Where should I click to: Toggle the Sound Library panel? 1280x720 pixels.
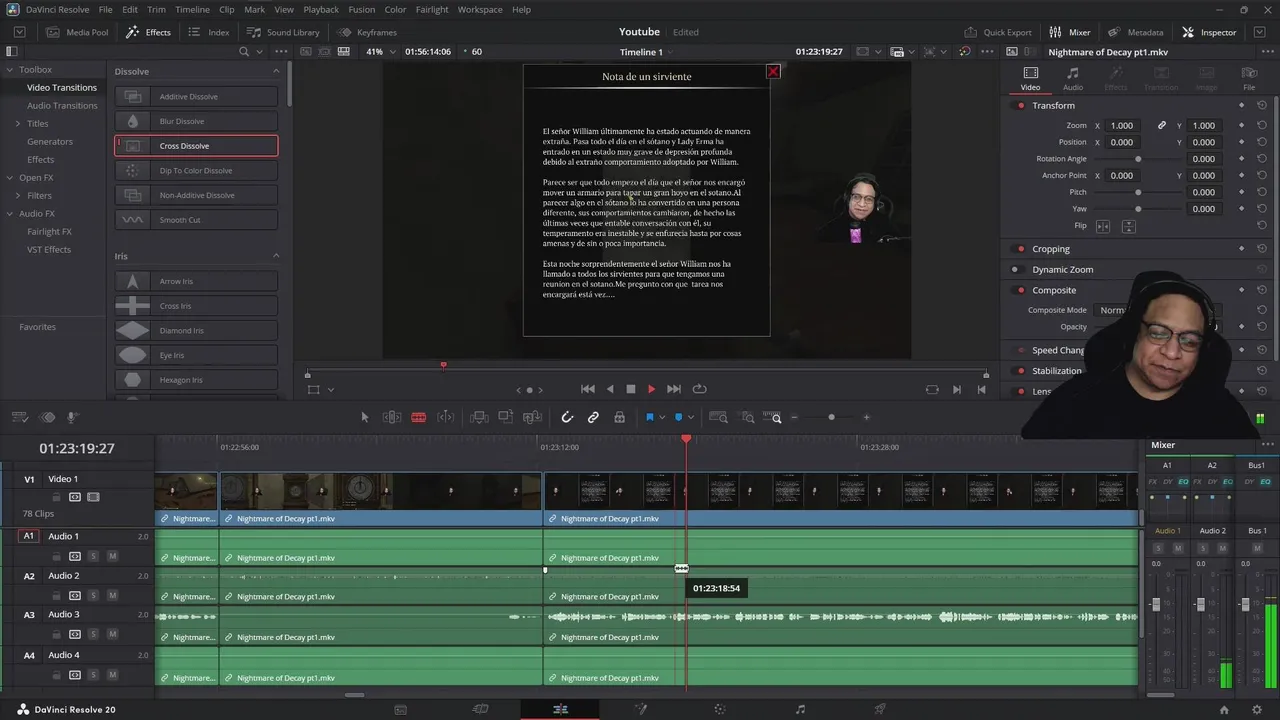(x=284, y=32)
